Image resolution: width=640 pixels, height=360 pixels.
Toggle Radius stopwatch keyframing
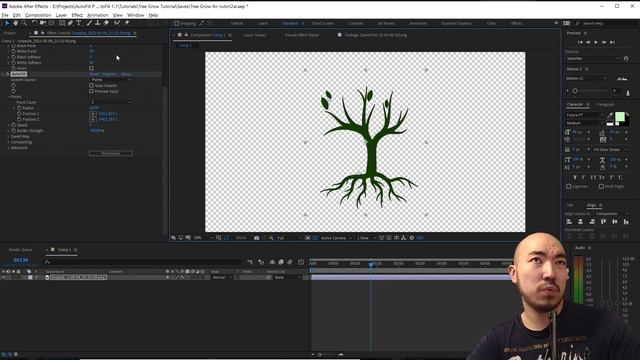coord(19,108)
